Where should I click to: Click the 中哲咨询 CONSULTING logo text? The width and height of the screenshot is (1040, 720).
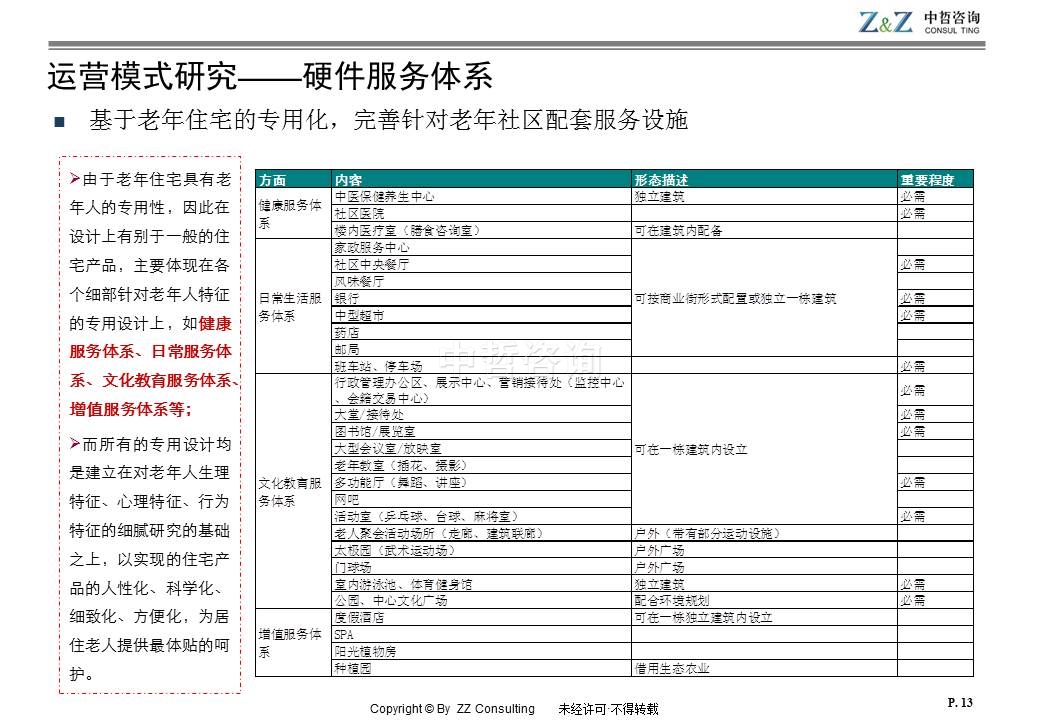tap(952, 22)
